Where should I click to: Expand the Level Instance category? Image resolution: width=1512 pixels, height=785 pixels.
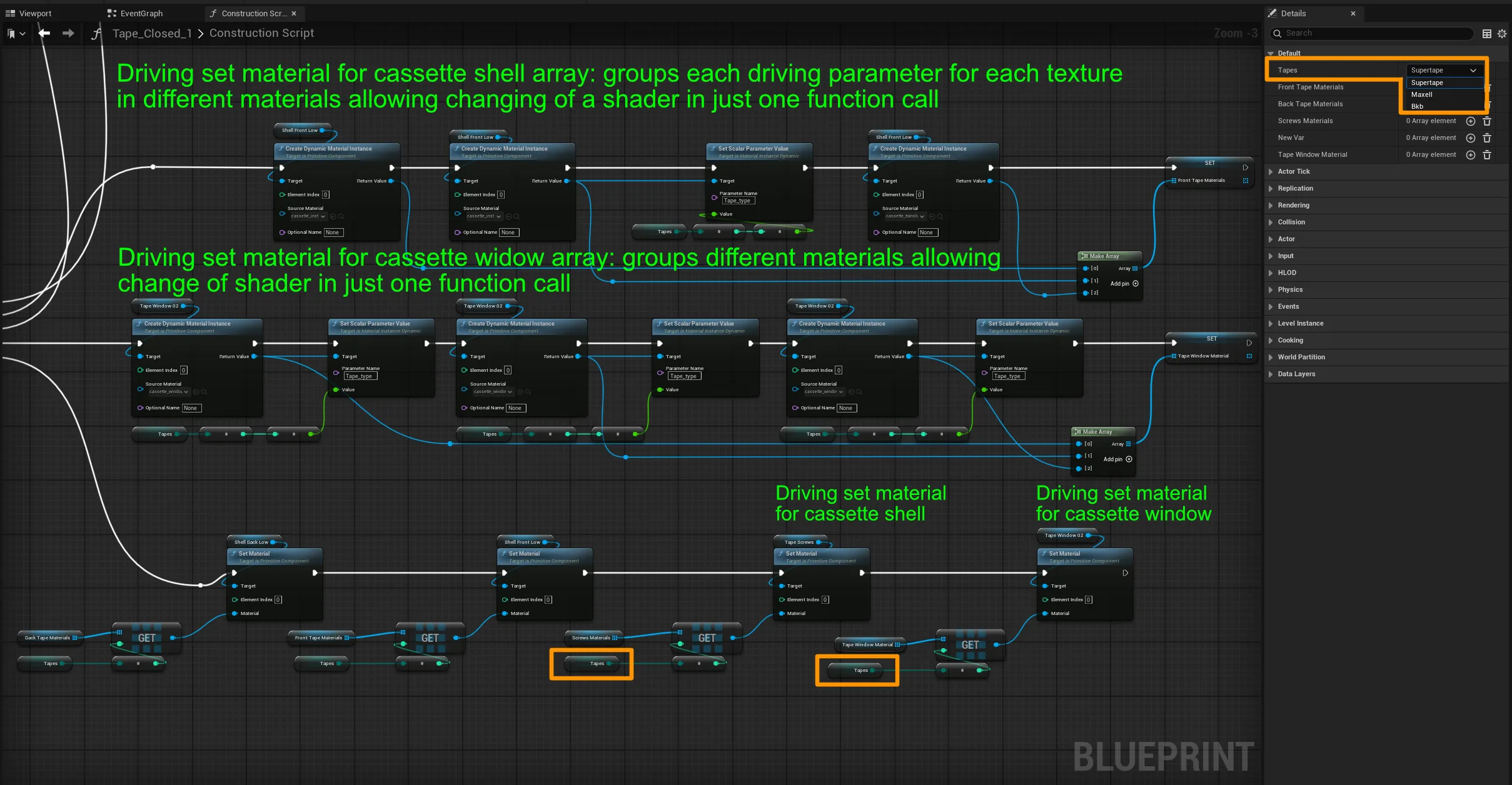[1271, 323]
